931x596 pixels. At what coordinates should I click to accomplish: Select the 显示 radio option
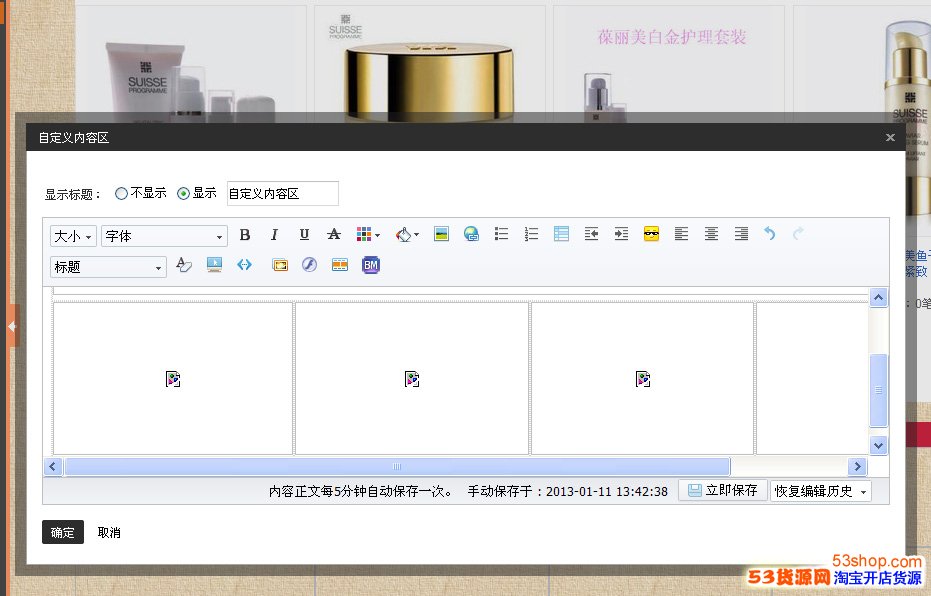183,193
